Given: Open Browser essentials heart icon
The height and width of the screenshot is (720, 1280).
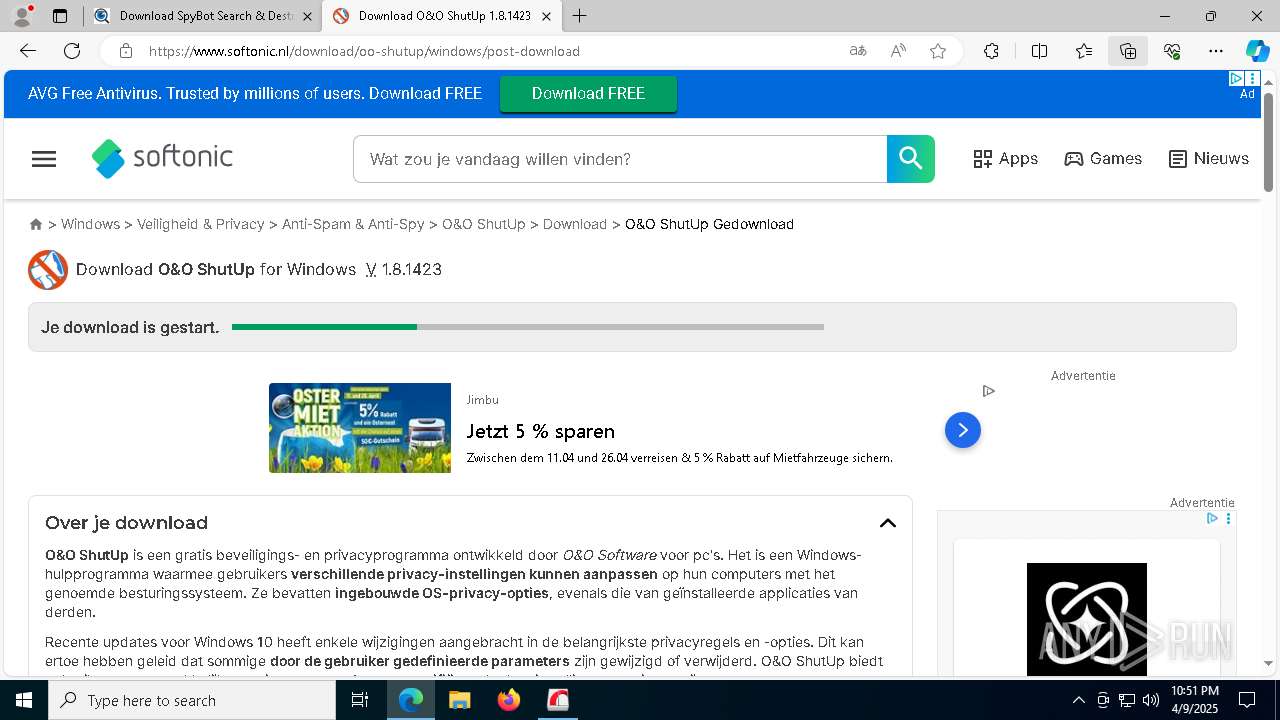Looking at the screenshot, I should 1172,51.
